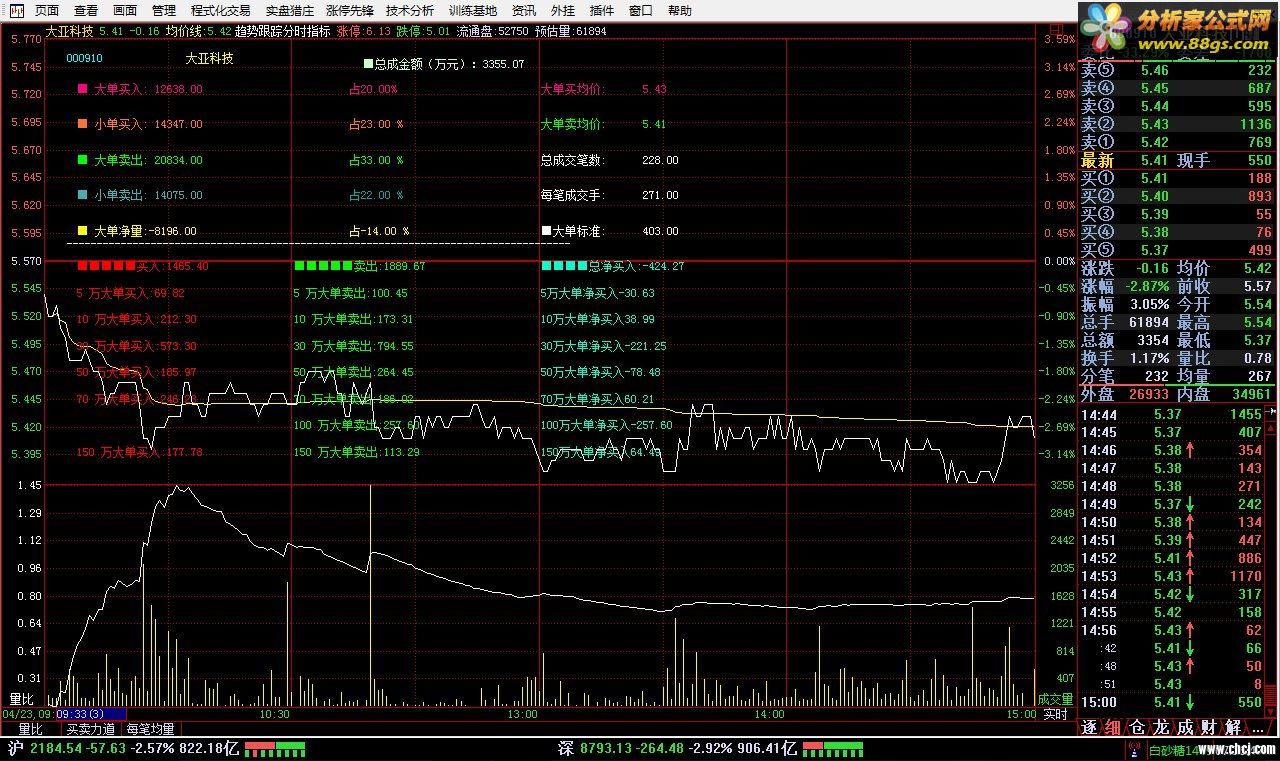Screen dimensions: 1280x761
Task: Click the 买① bid row at 5.41
Action: (x=1177, y=178)
